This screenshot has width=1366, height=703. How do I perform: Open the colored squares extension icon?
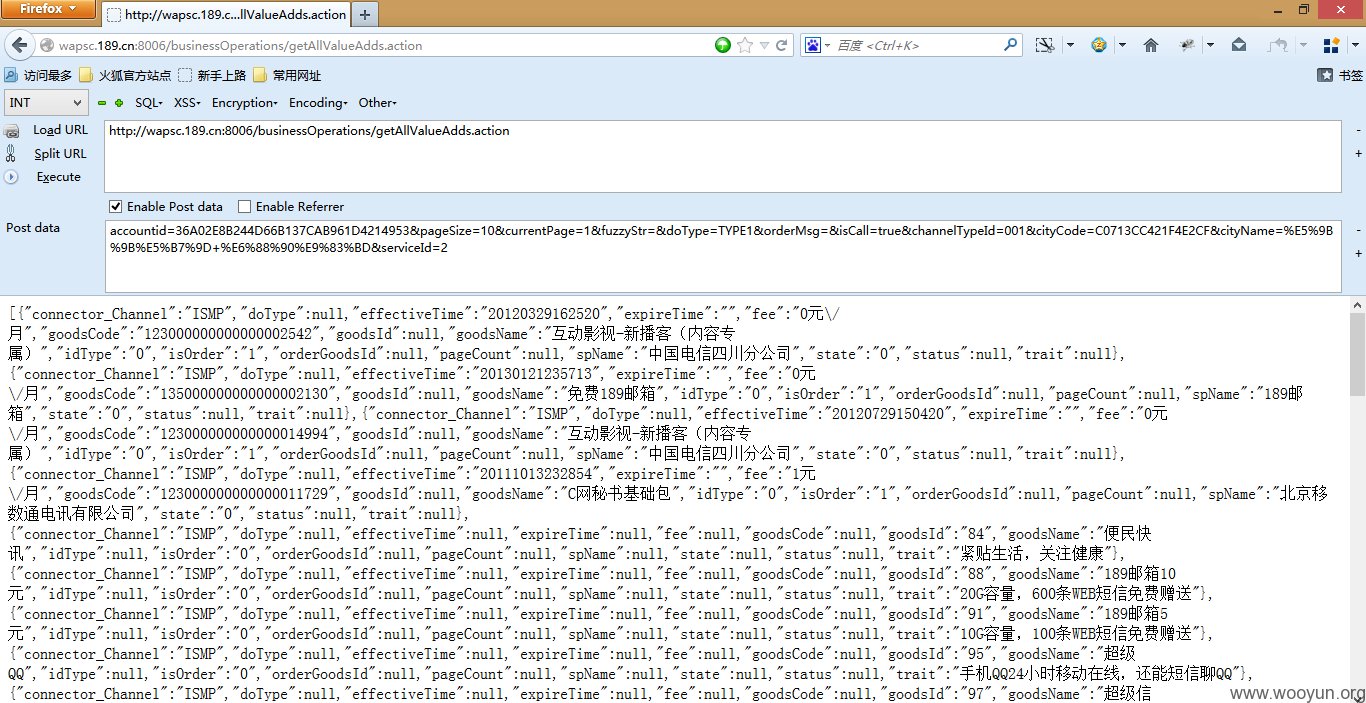pyautogui.click(x=1331, y=45)
